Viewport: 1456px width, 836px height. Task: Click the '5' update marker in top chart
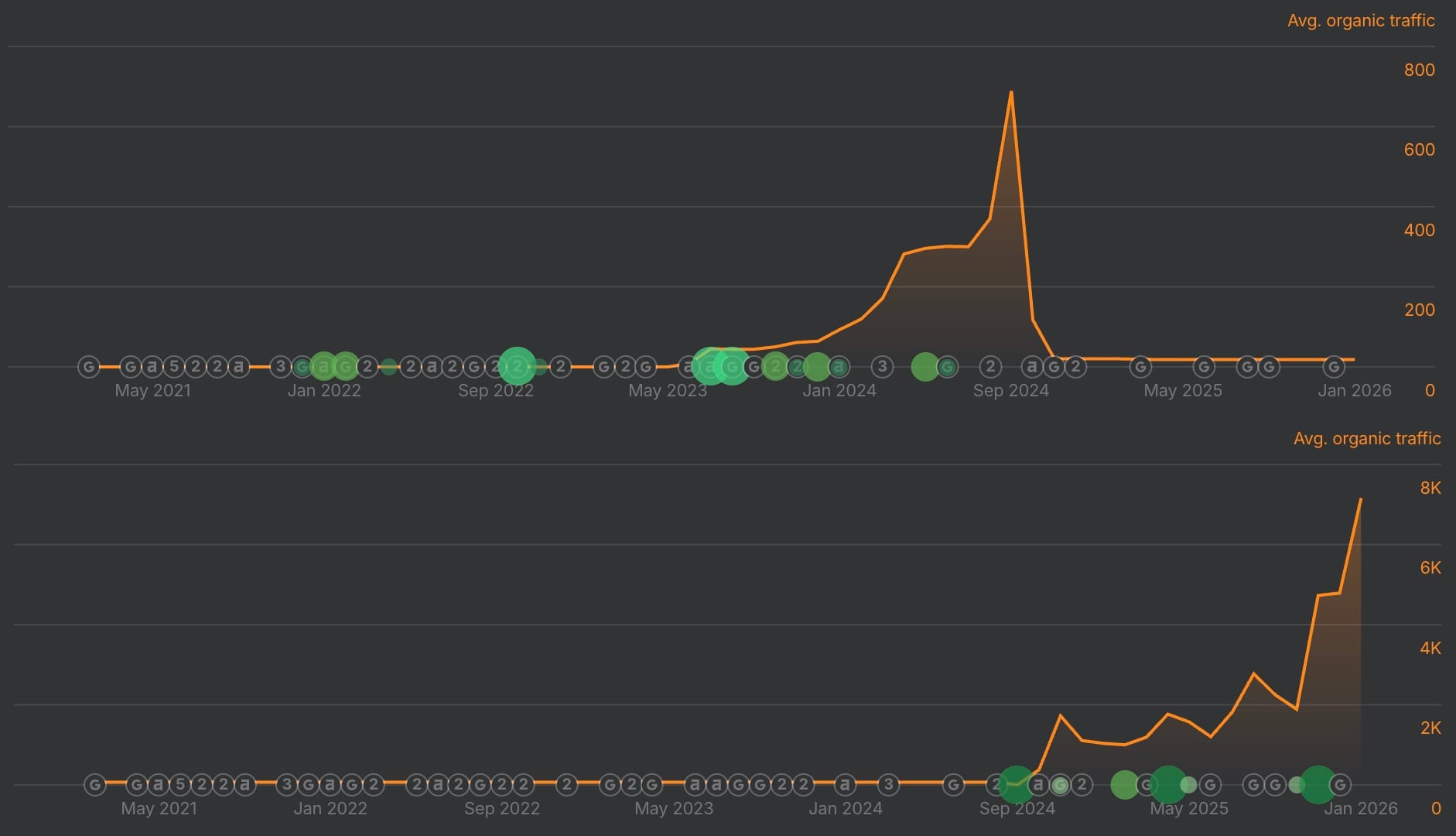click(174, 366)
